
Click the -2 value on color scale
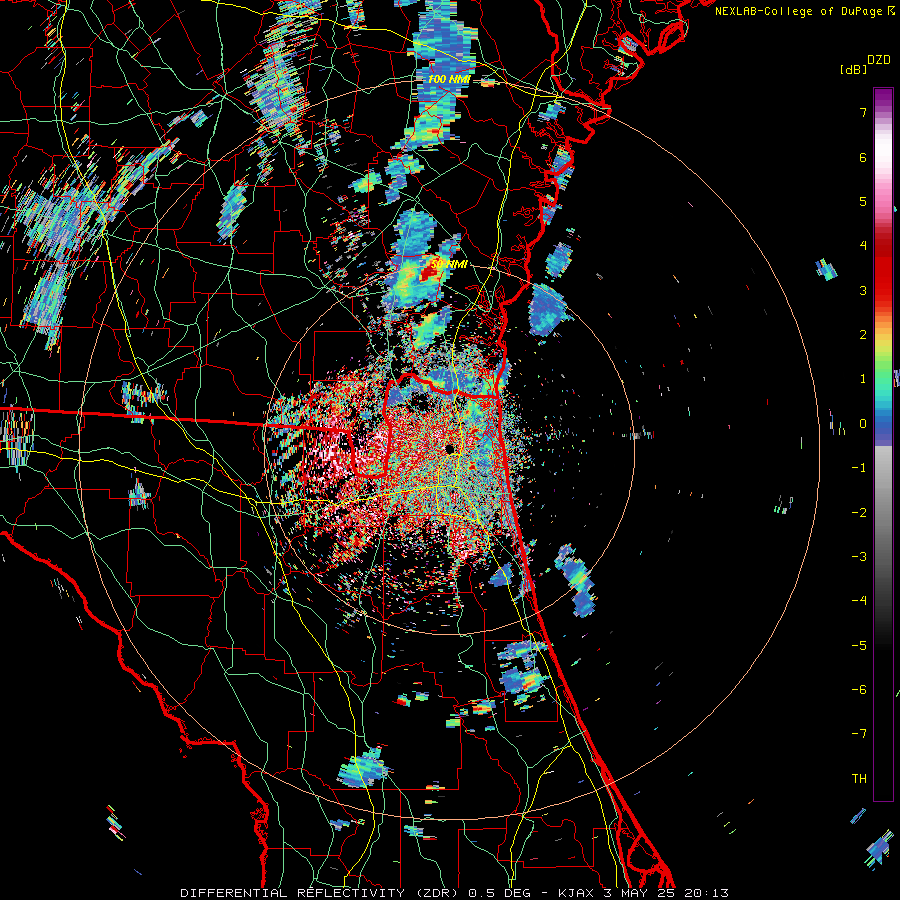click(x=859, y=512)
